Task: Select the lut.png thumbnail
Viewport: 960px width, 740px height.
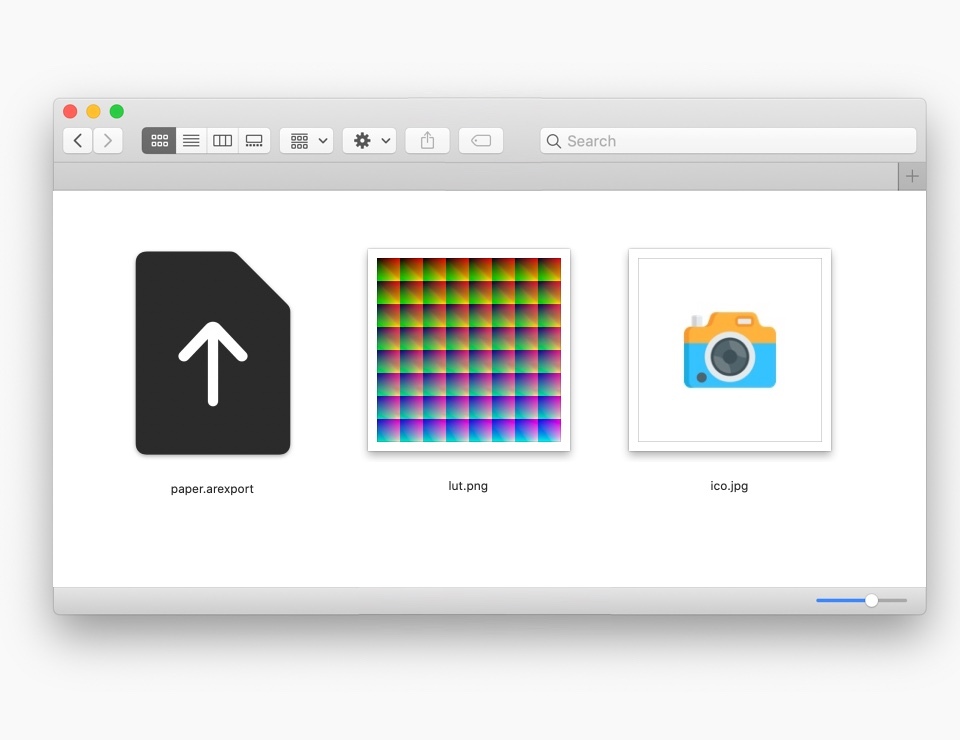Action: (x=469, y=349)
